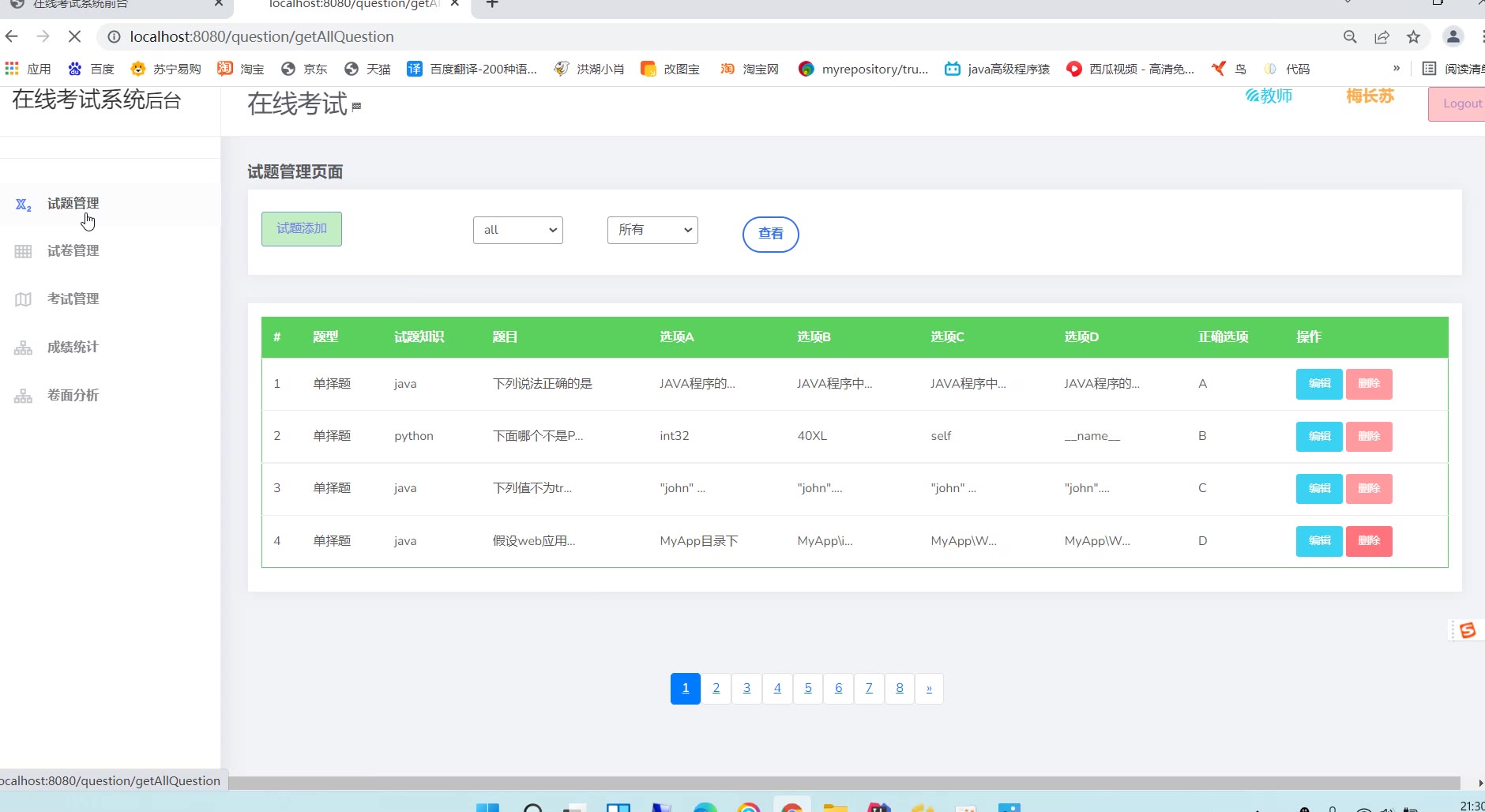Edit question 3 with the 编辑 button
Viewport: 1485px width, 812px height.
tap(1319, 488)
